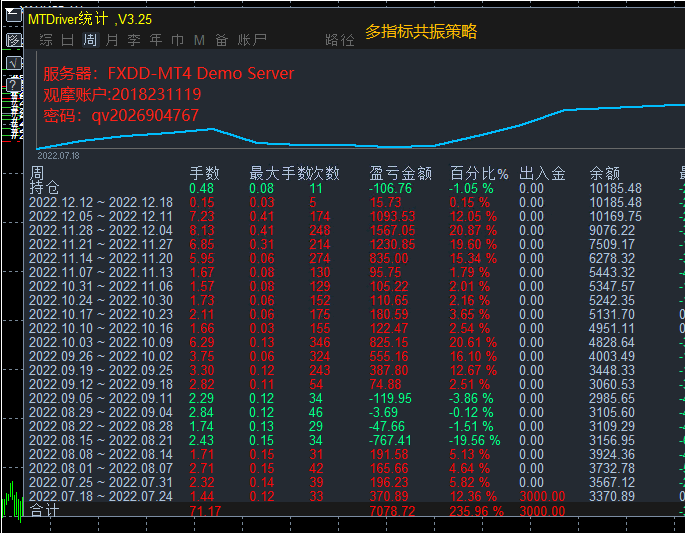This screenshot has width=685, height=533.
Task: Open the 年 yearly statistics tab
Action: [155, 40]
